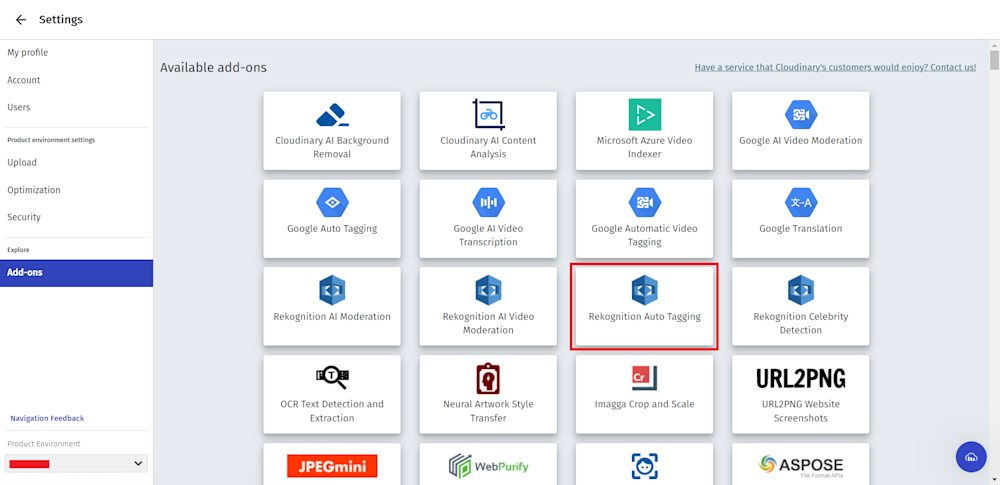This screenshot has width=1000, height=485.
Task: Select the Add-ons sidebar item
Action: pyautogui.click(x=77, y=273)
